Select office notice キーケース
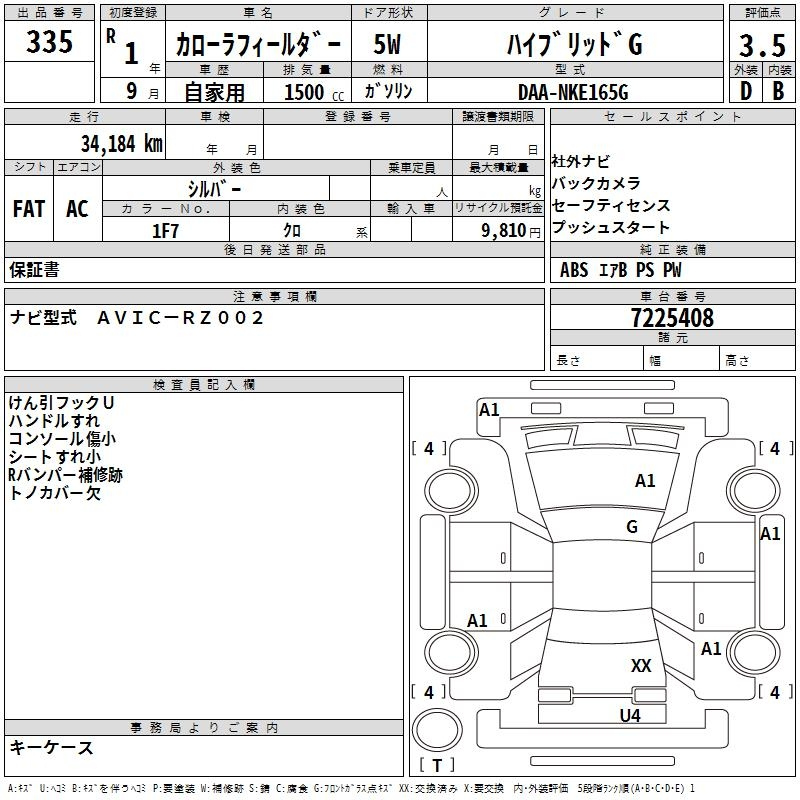Screen dimensions: 800x800 [x=52, y=748]
